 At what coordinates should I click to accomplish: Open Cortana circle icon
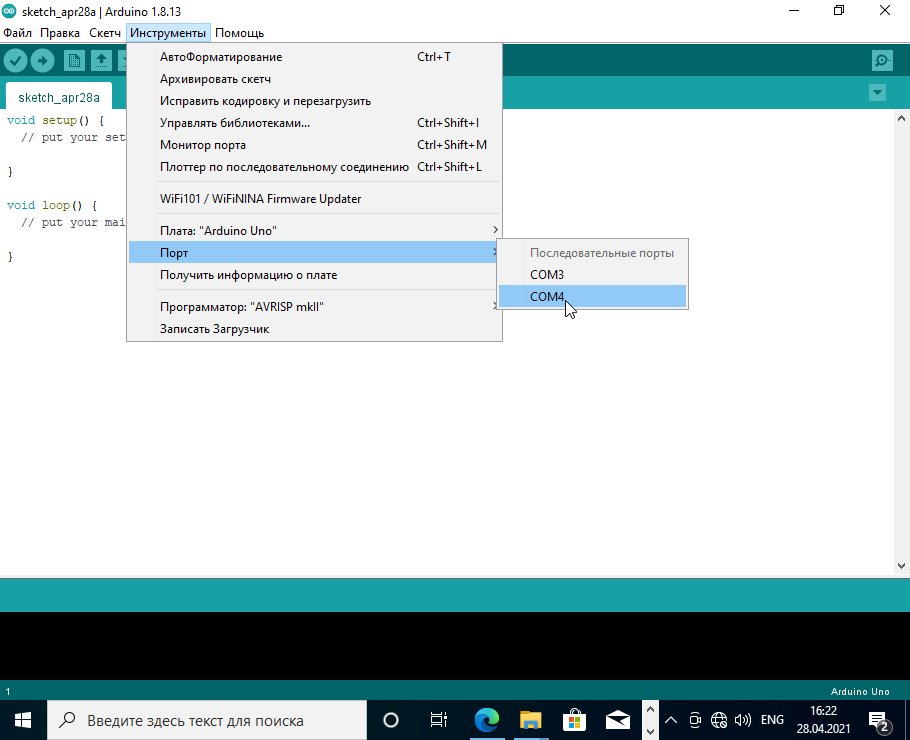(391, 720)
